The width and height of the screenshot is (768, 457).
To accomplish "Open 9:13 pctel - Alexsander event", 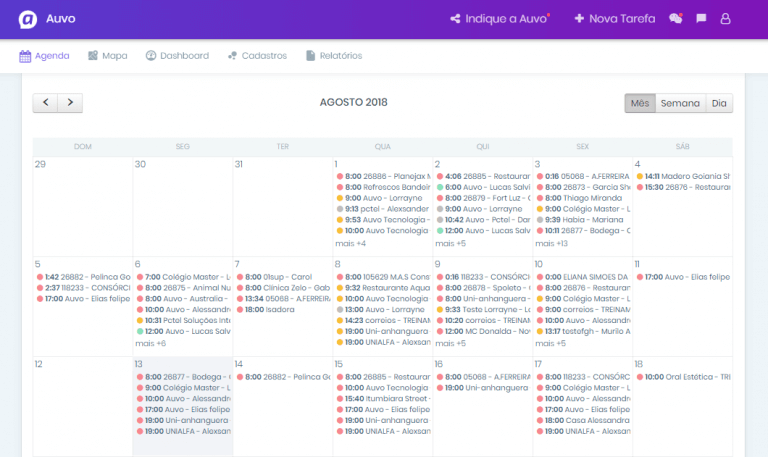I will 383,209.
